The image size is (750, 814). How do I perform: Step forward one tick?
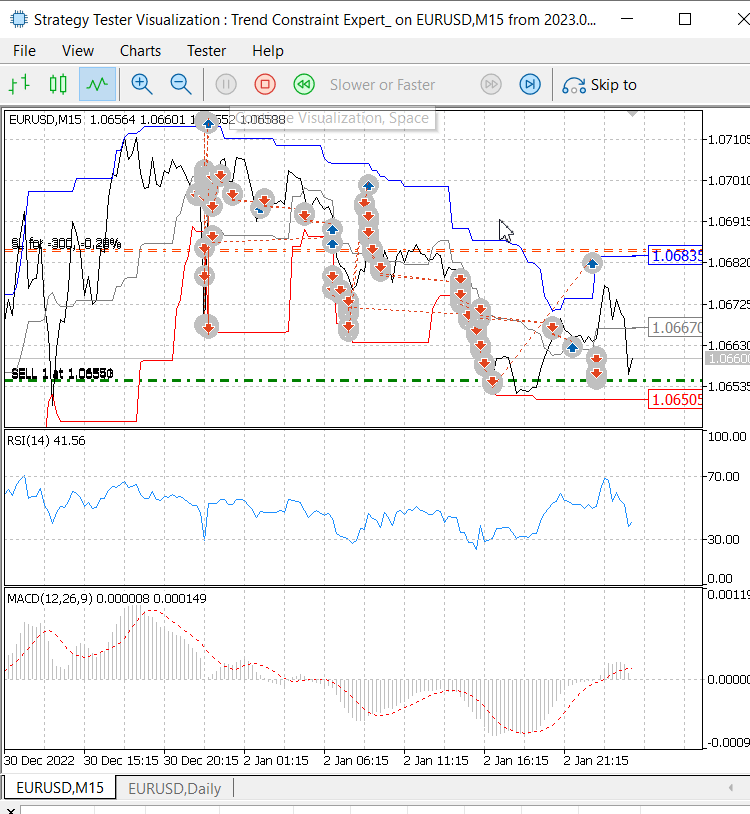point(530,84)
